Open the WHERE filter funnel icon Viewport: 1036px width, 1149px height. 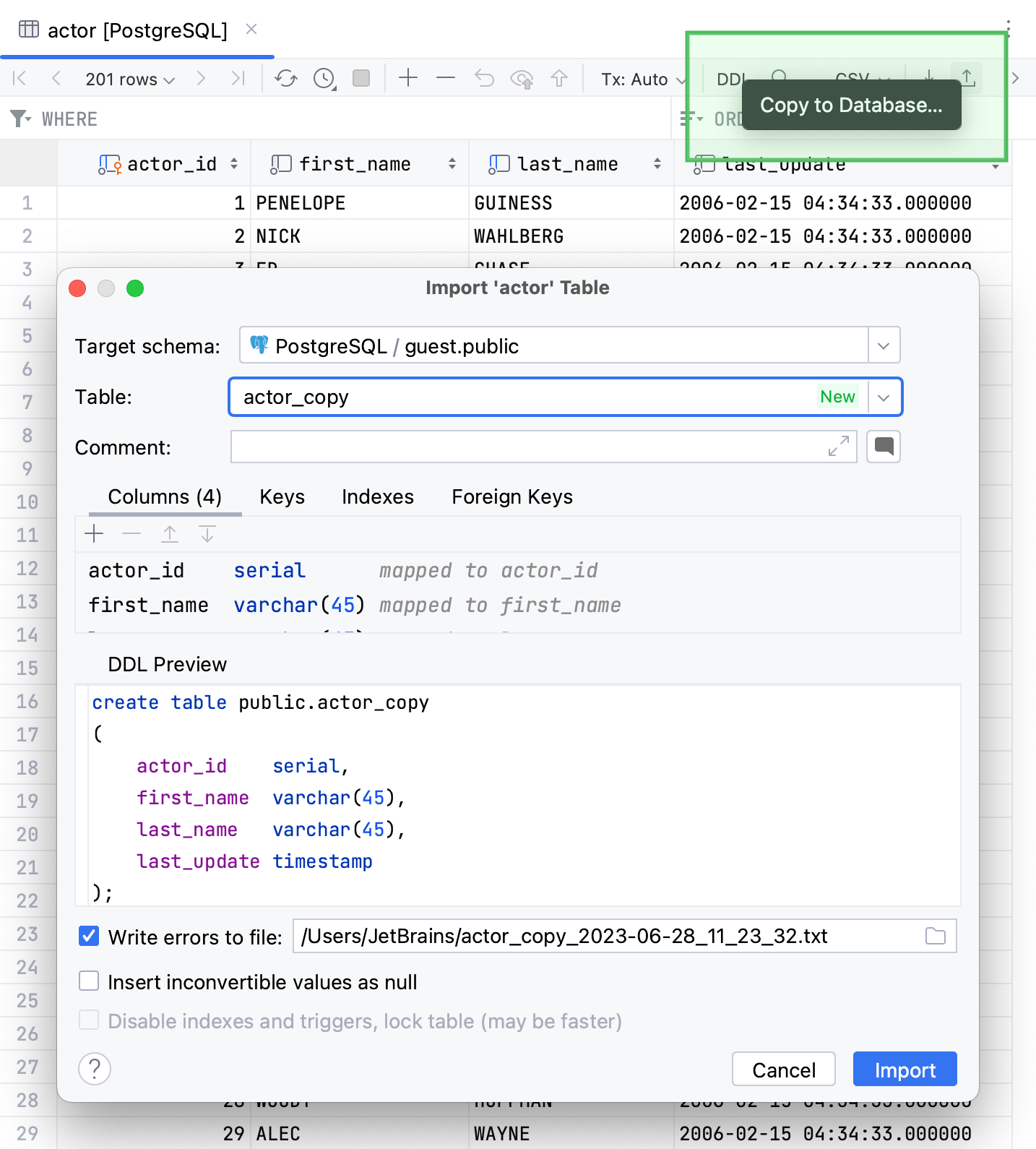[x=20, y=119]
